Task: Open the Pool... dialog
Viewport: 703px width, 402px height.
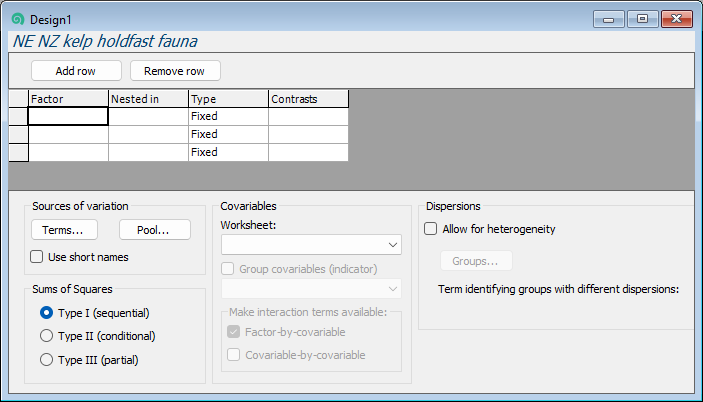Action: [x=155, y=230]
